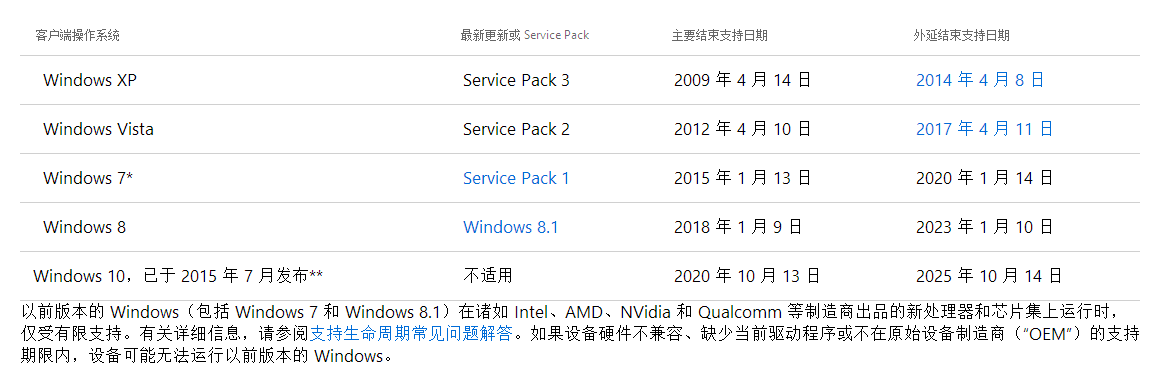Click the 不适用 cell
Screen dimensions: 1150x387
488,276
